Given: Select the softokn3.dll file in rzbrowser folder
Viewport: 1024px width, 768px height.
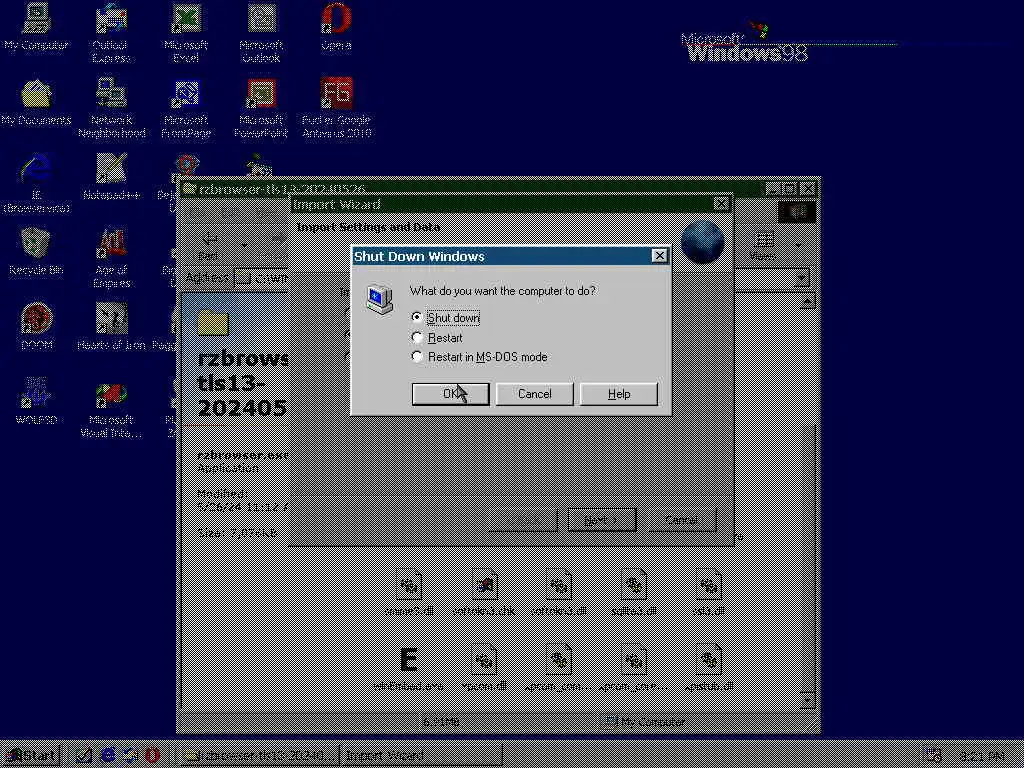Looking at the screenshot, I should click(x=559, y=593).
